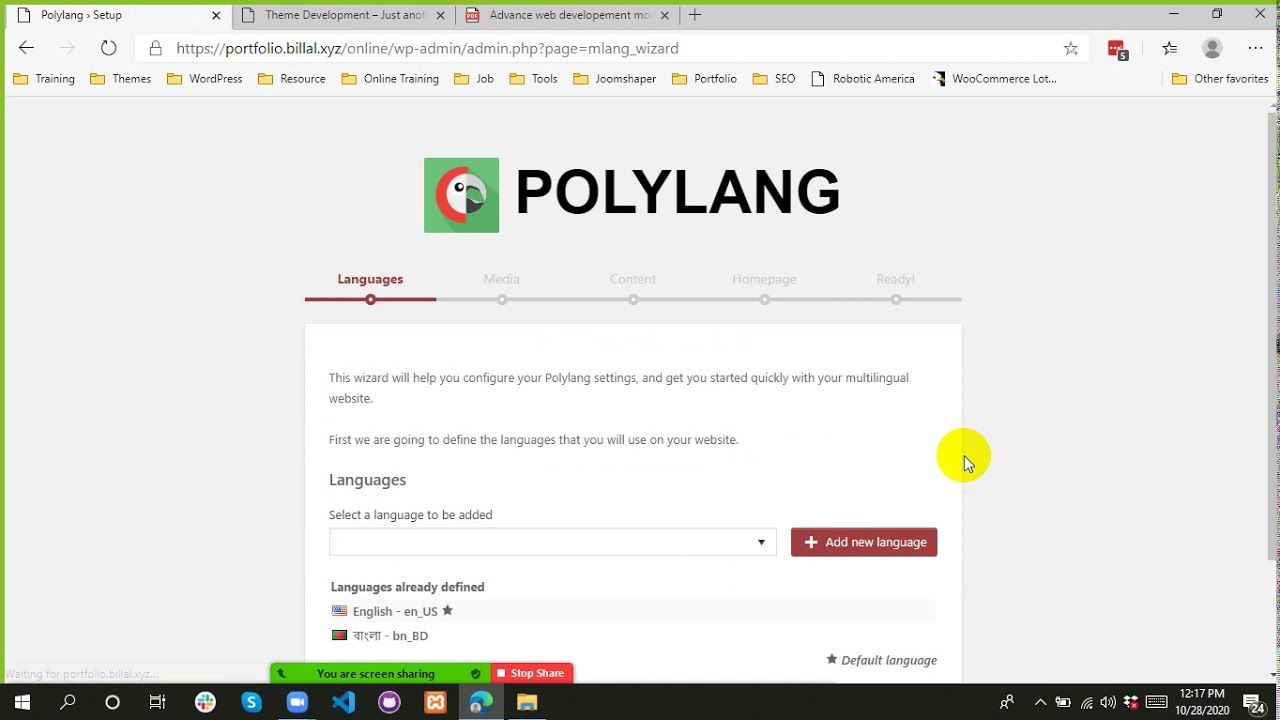
Task: Switch to Microsoft Edge in the taskbar
Action: (x=481, y=702)
